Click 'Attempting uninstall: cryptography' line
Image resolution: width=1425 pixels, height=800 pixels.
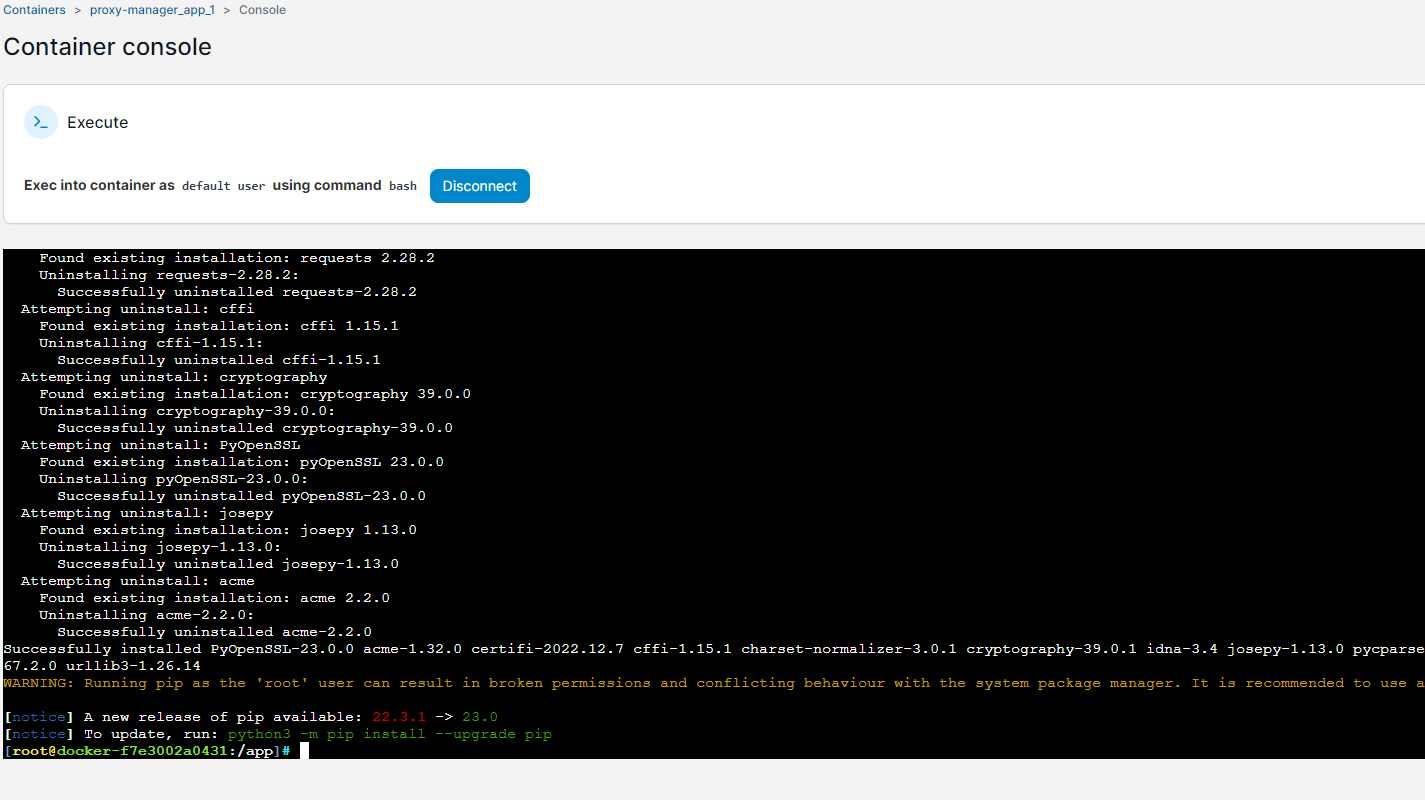pyautogui.click(x=174, y=377)
